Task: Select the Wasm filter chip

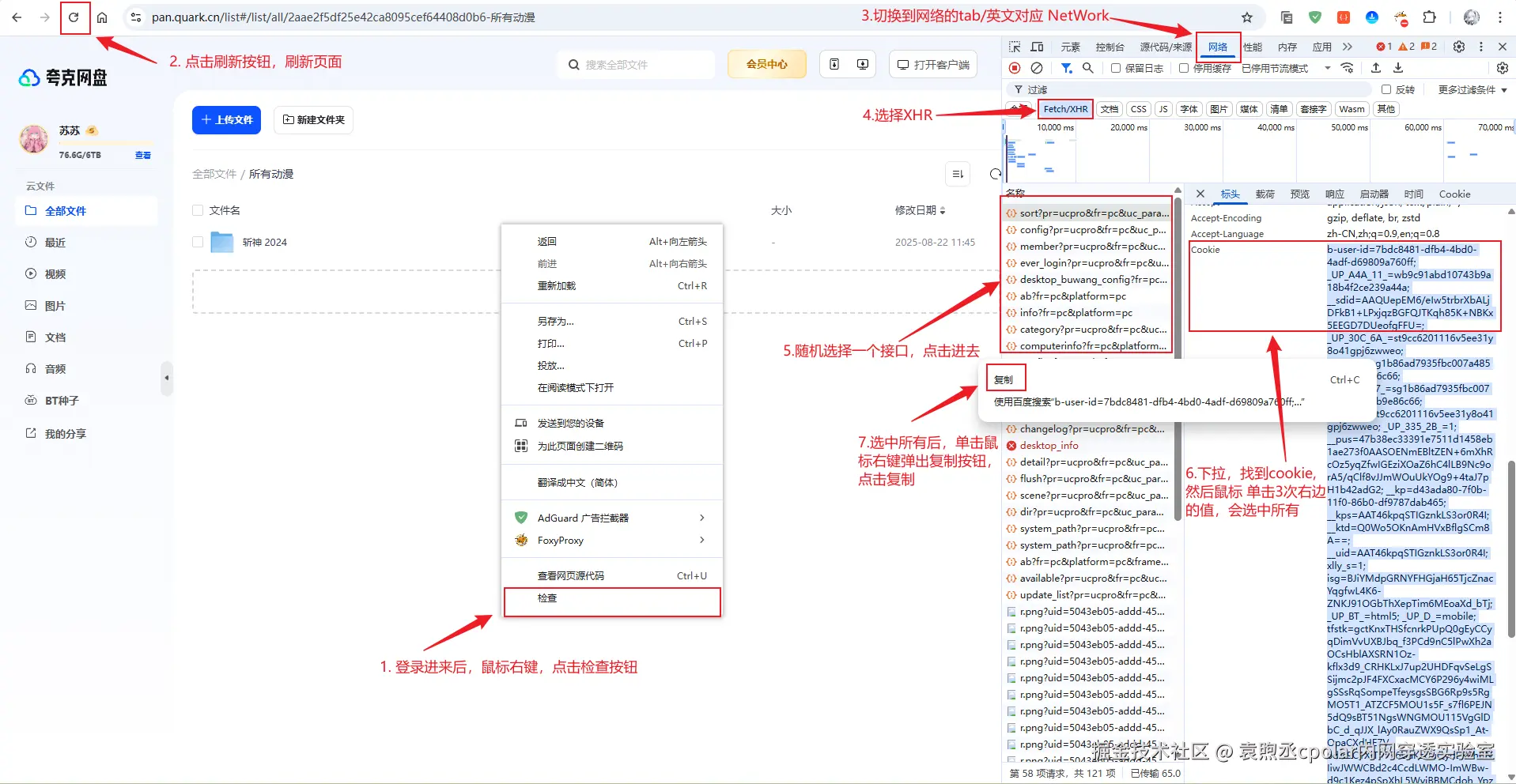Action: pyautogui.click(x=1352, y=109)
